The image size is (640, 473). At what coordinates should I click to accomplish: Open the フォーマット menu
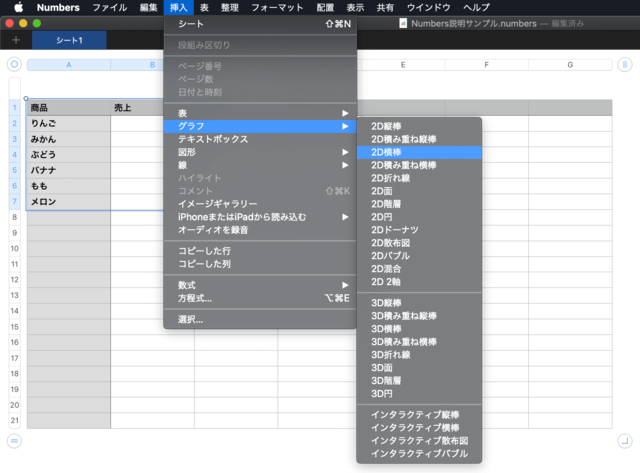tap(277, 7)
